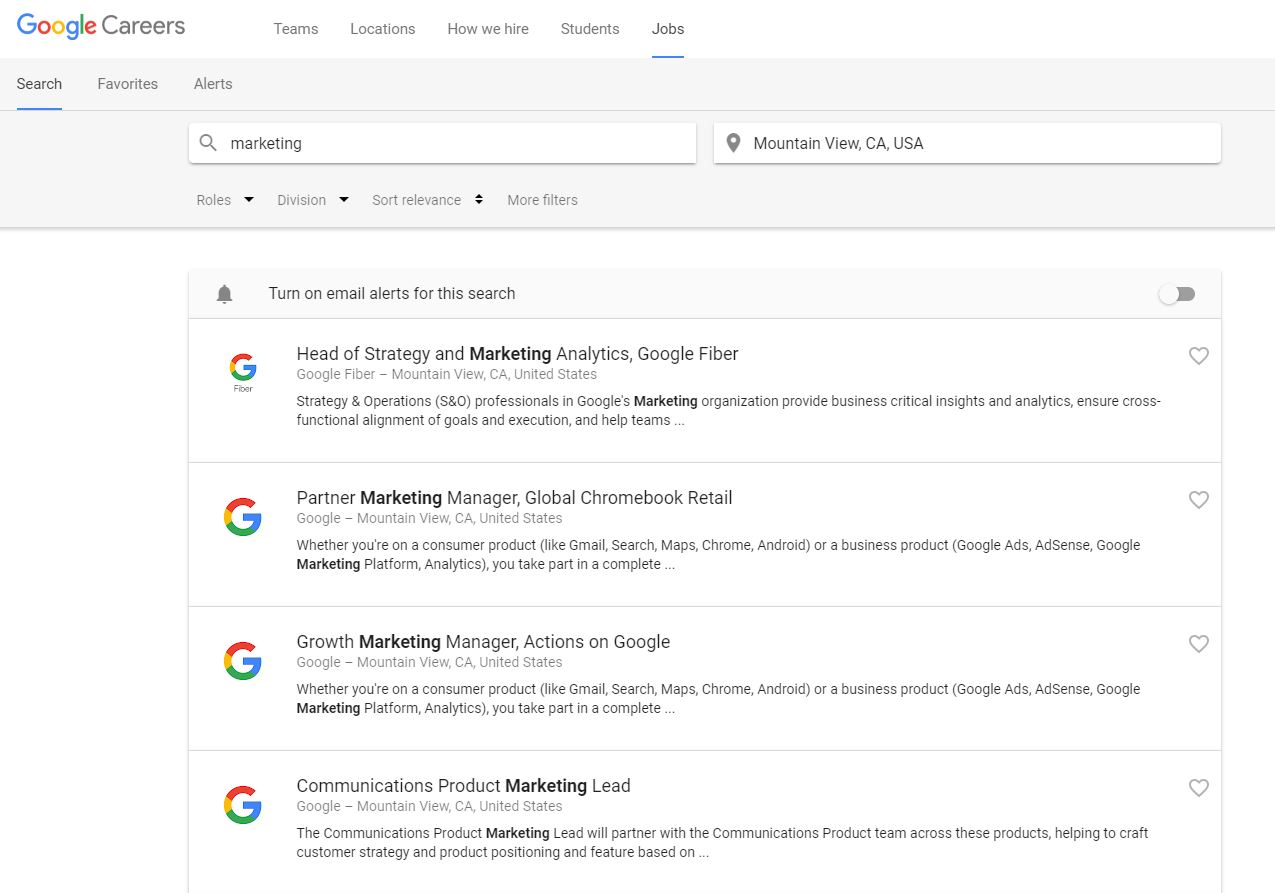This screenshot has width=1275, height=893.
Task: Click the description starting "Strategy & Operations (S&O)"
Action: (729, 411)
